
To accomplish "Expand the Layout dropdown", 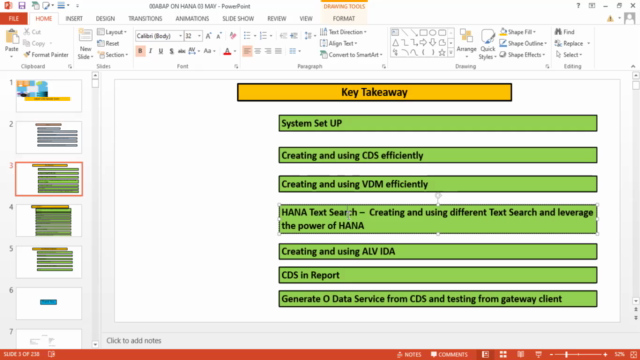I will click(x=112, y=32).
